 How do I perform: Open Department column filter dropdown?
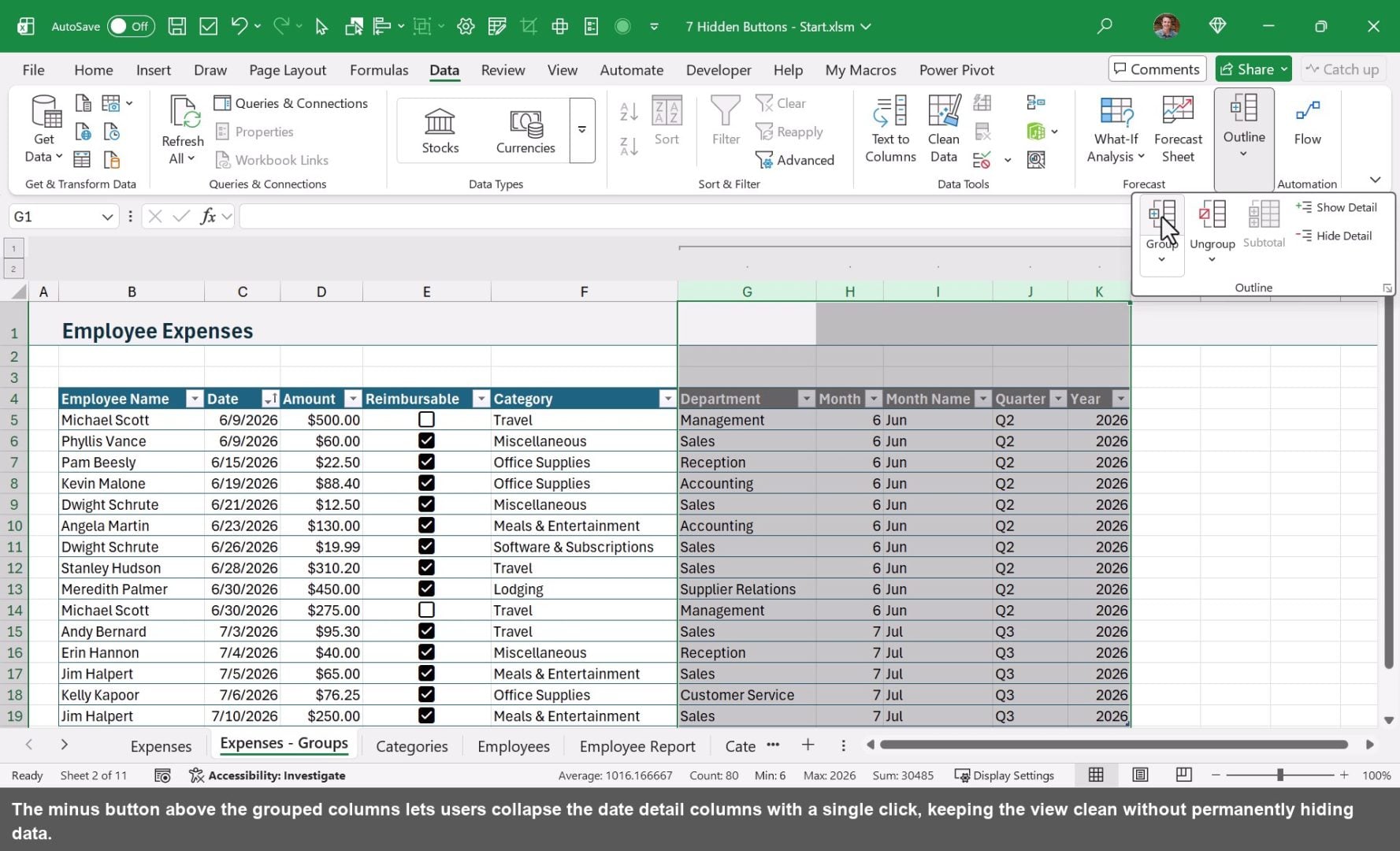point(806,399)
